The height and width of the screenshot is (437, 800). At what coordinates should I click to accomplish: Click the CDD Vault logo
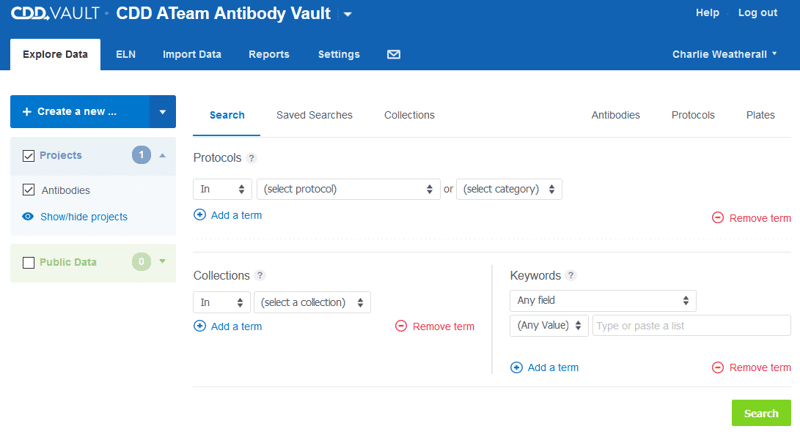(x=55, y=13)
